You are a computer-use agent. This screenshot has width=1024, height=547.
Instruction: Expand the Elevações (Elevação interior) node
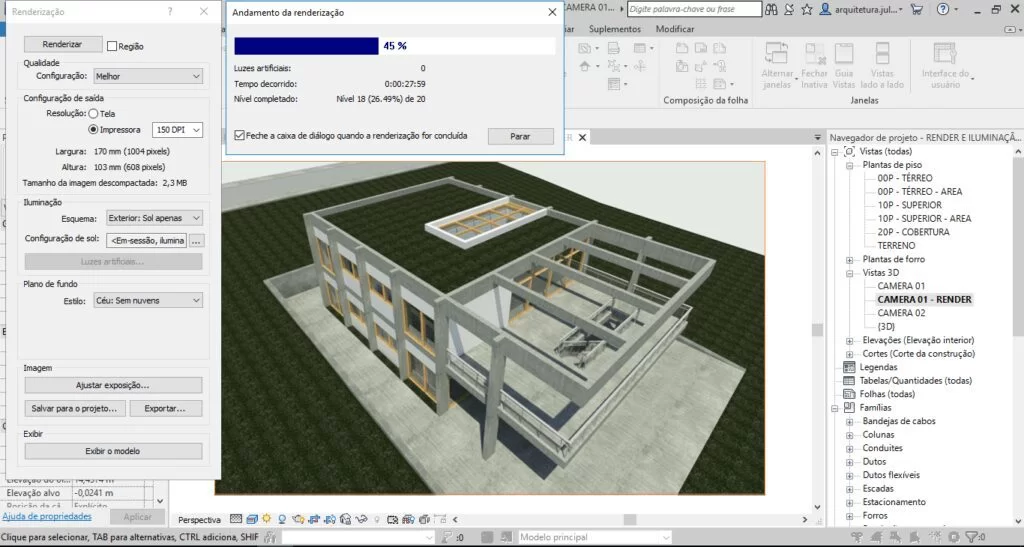coord(850,340)
